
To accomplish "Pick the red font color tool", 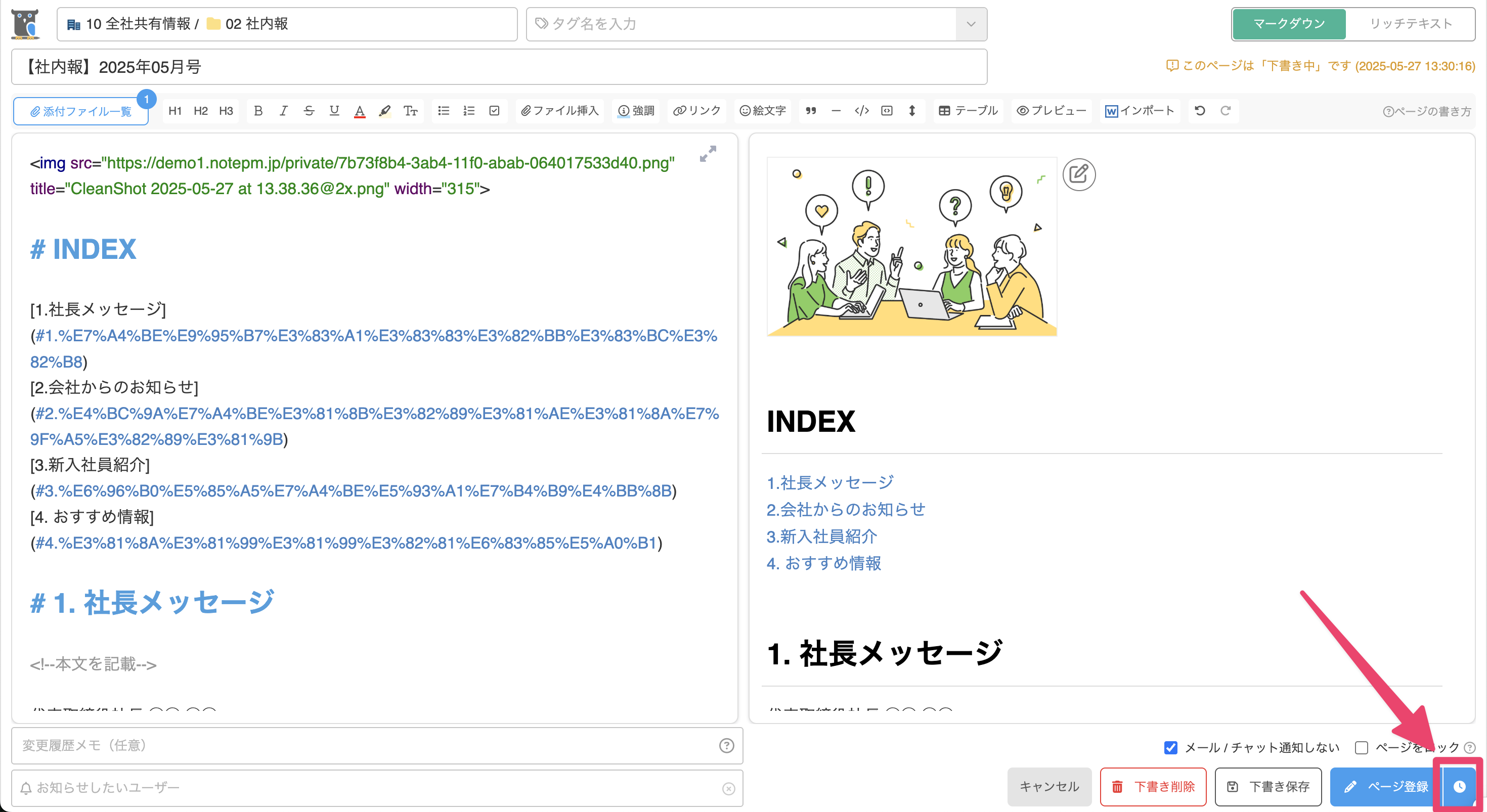I will tap(360, 111).
